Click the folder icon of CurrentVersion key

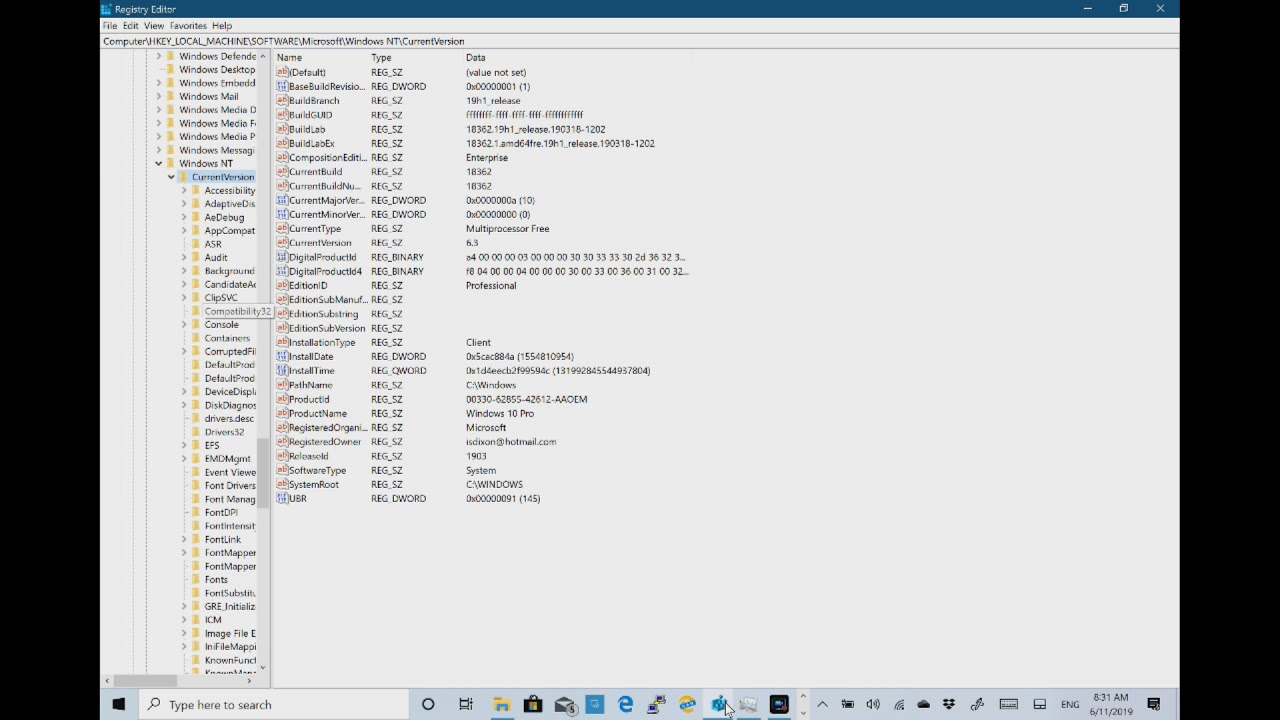184,177
